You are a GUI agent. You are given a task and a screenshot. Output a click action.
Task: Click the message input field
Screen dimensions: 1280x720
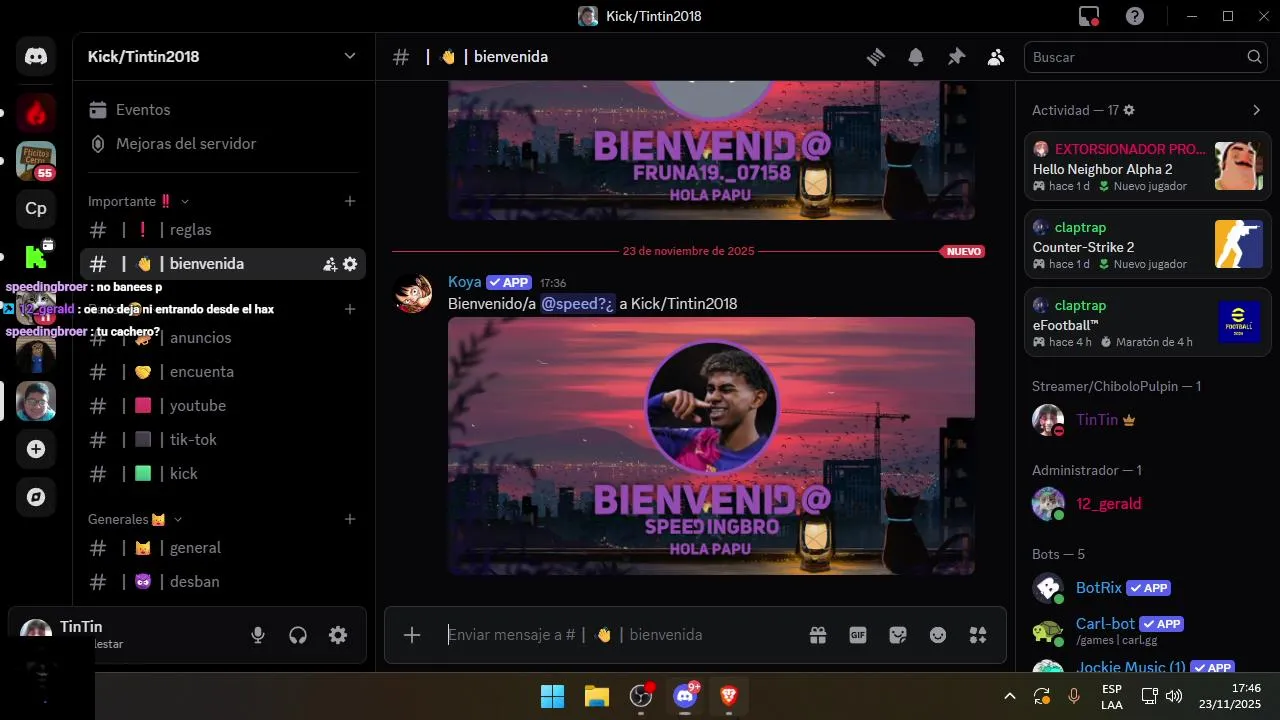coord(620,635)
